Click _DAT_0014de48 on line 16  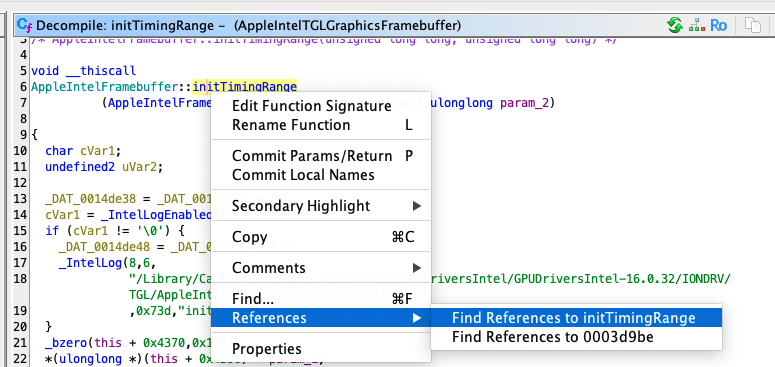coord(105,247)
